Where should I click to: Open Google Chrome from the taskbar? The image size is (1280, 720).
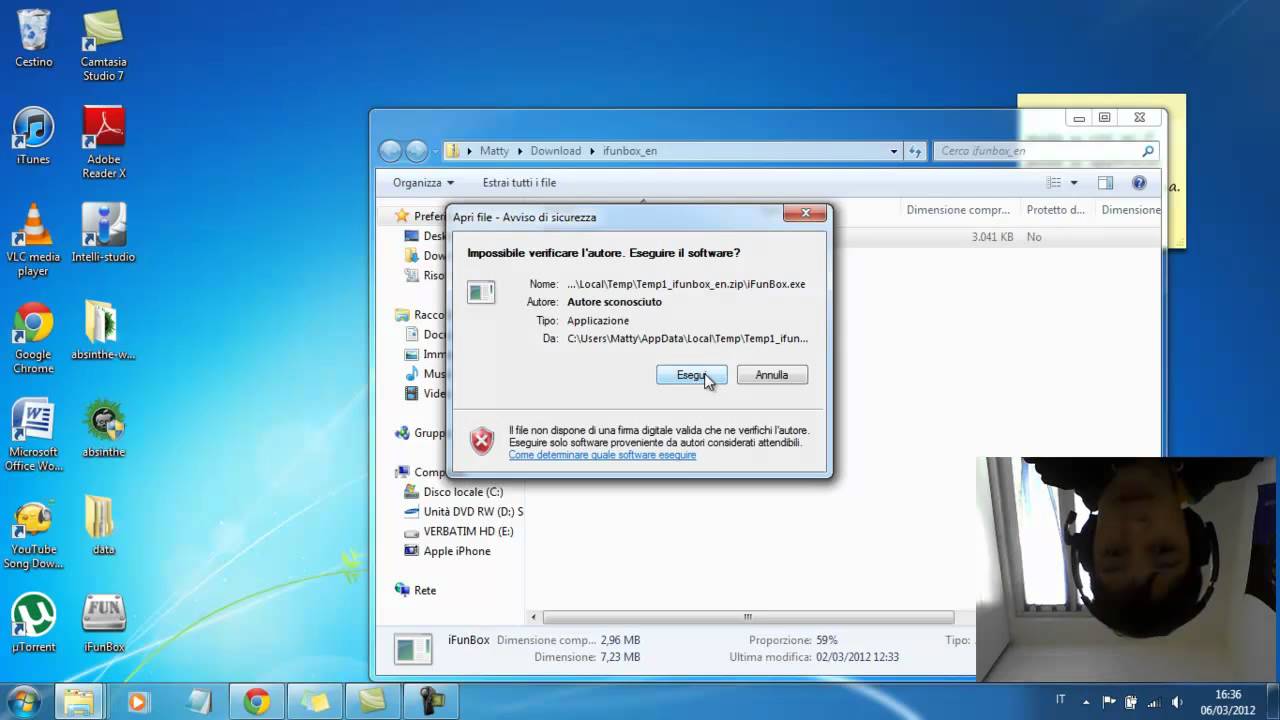(256, 702)
